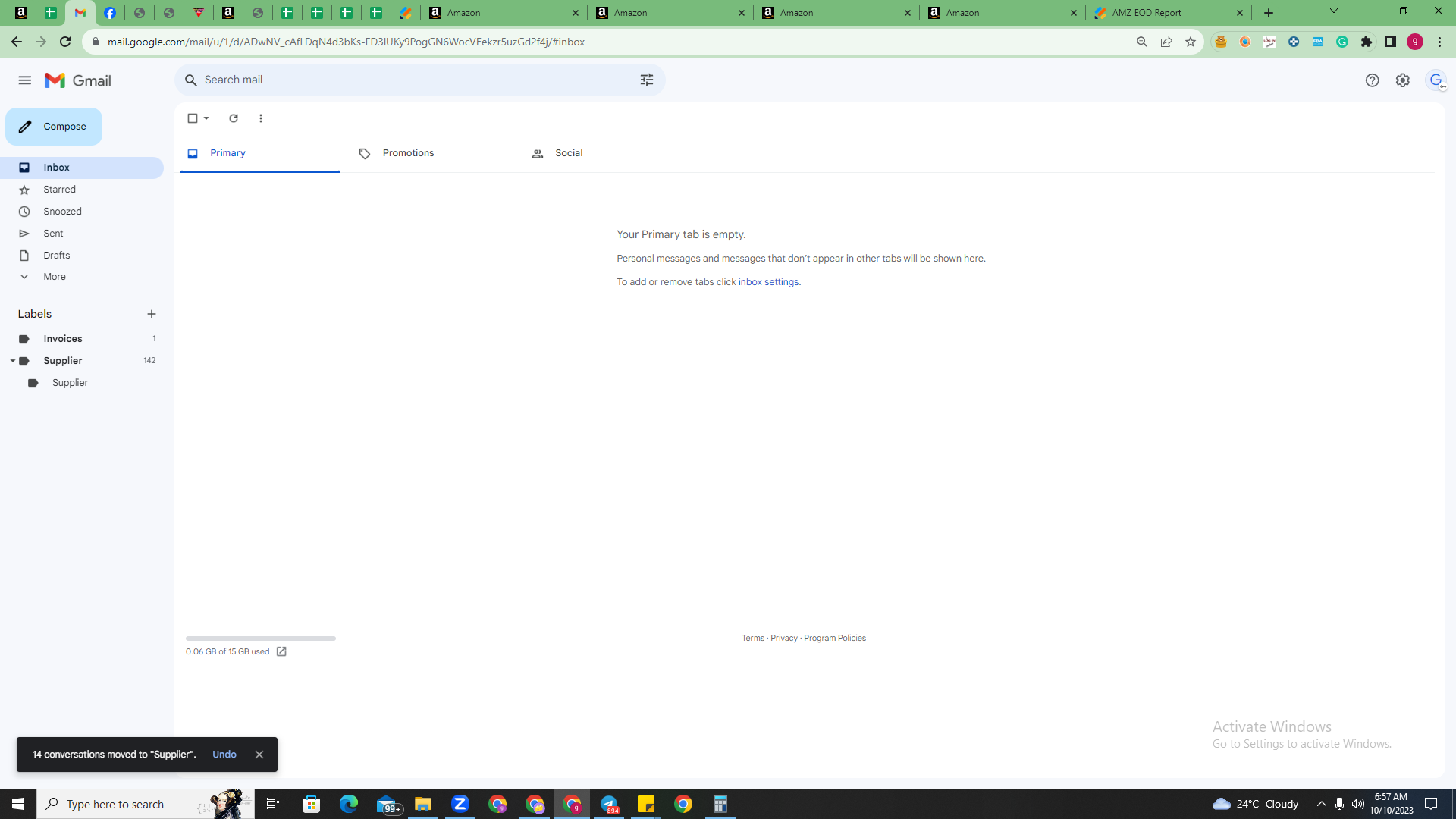
Task: Open the nested Supplier sub-label
Action: pyautogui.click(x=82, y=383)
